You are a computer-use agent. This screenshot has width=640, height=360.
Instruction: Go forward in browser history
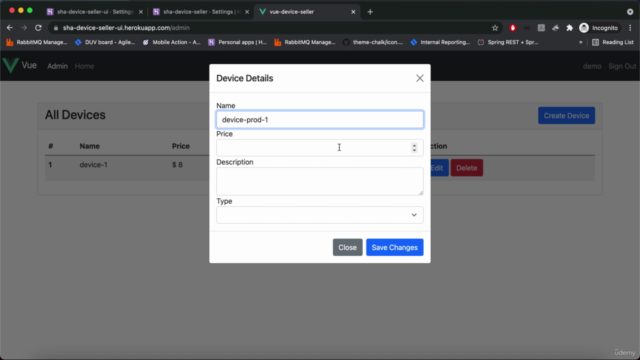pyautogui.click(x=24, y=28)
